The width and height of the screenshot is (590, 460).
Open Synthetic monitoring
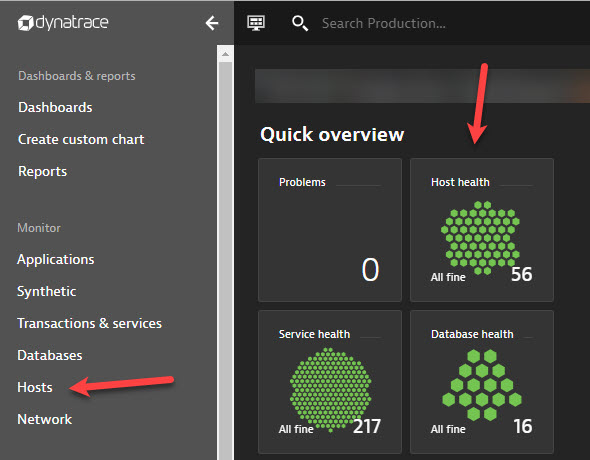click(x=47, y=291)
